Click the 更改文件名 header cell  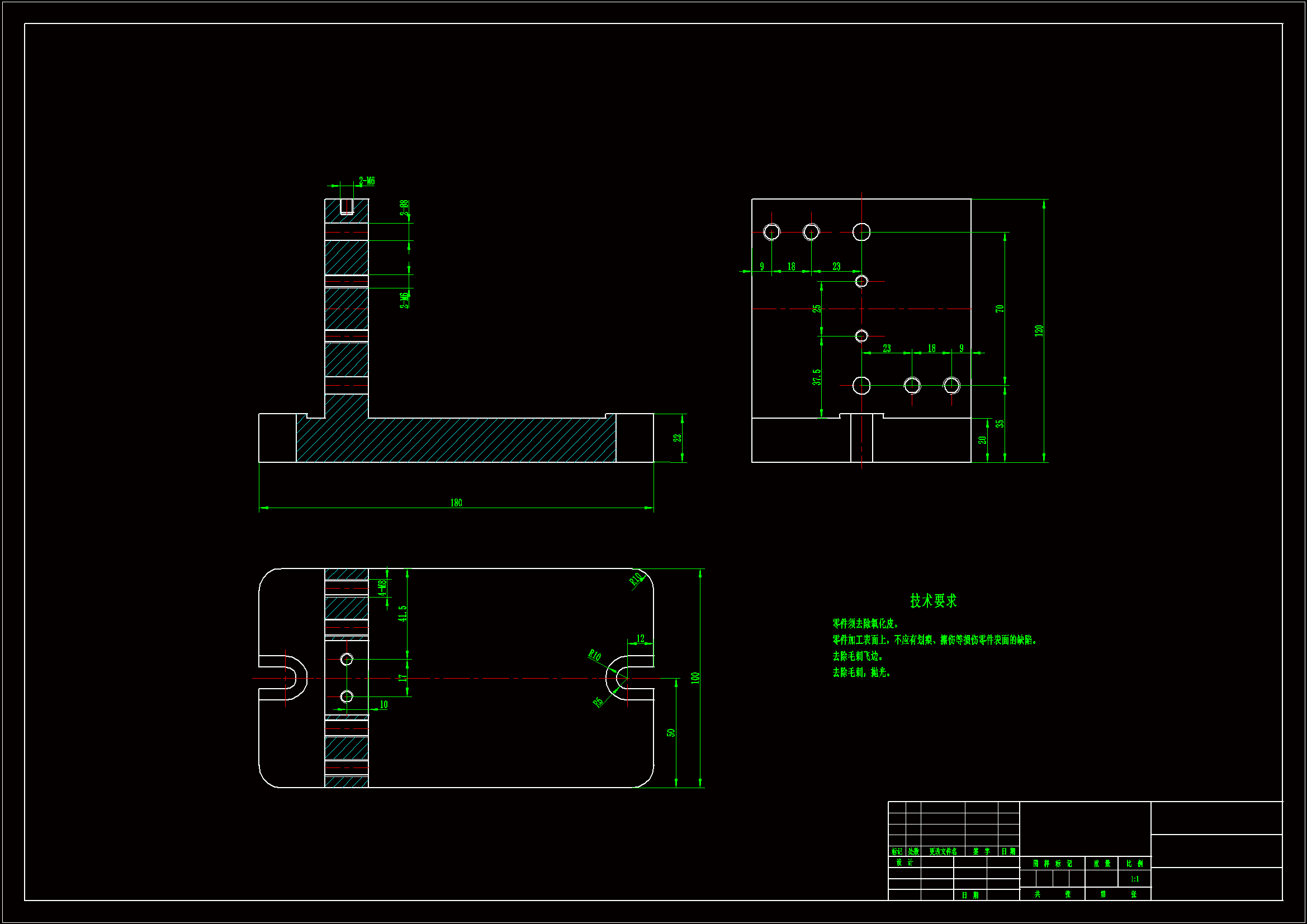point(943,852)
